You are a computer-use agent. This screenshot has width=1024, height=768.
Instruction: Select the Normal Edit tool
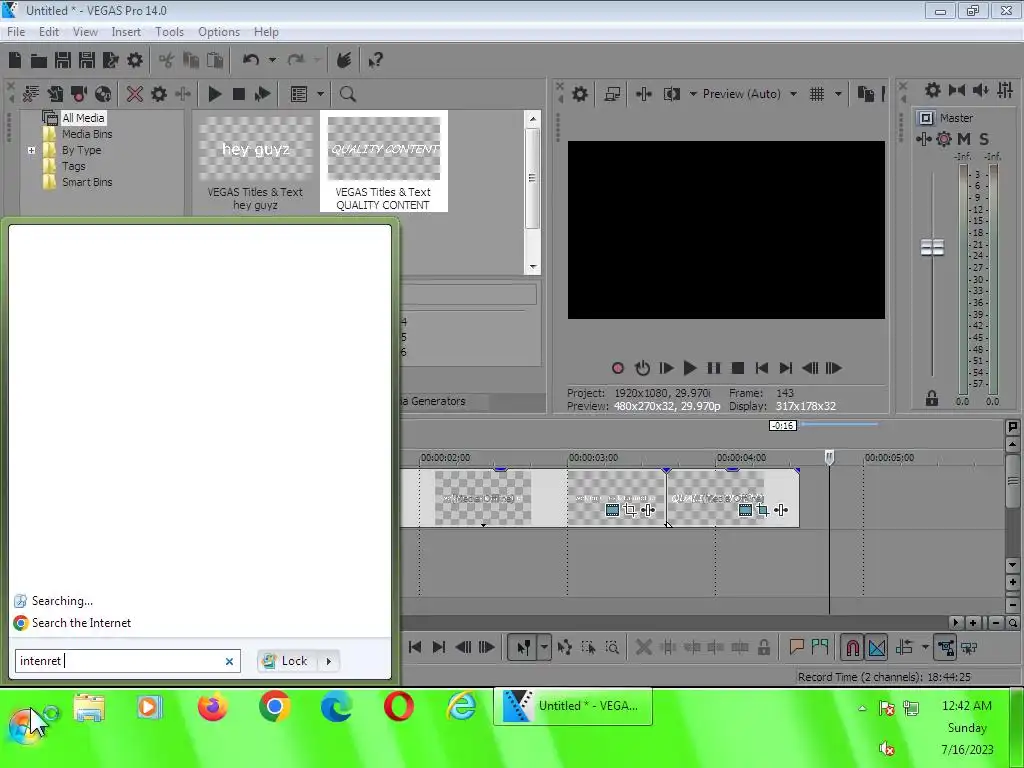[523, 647]
